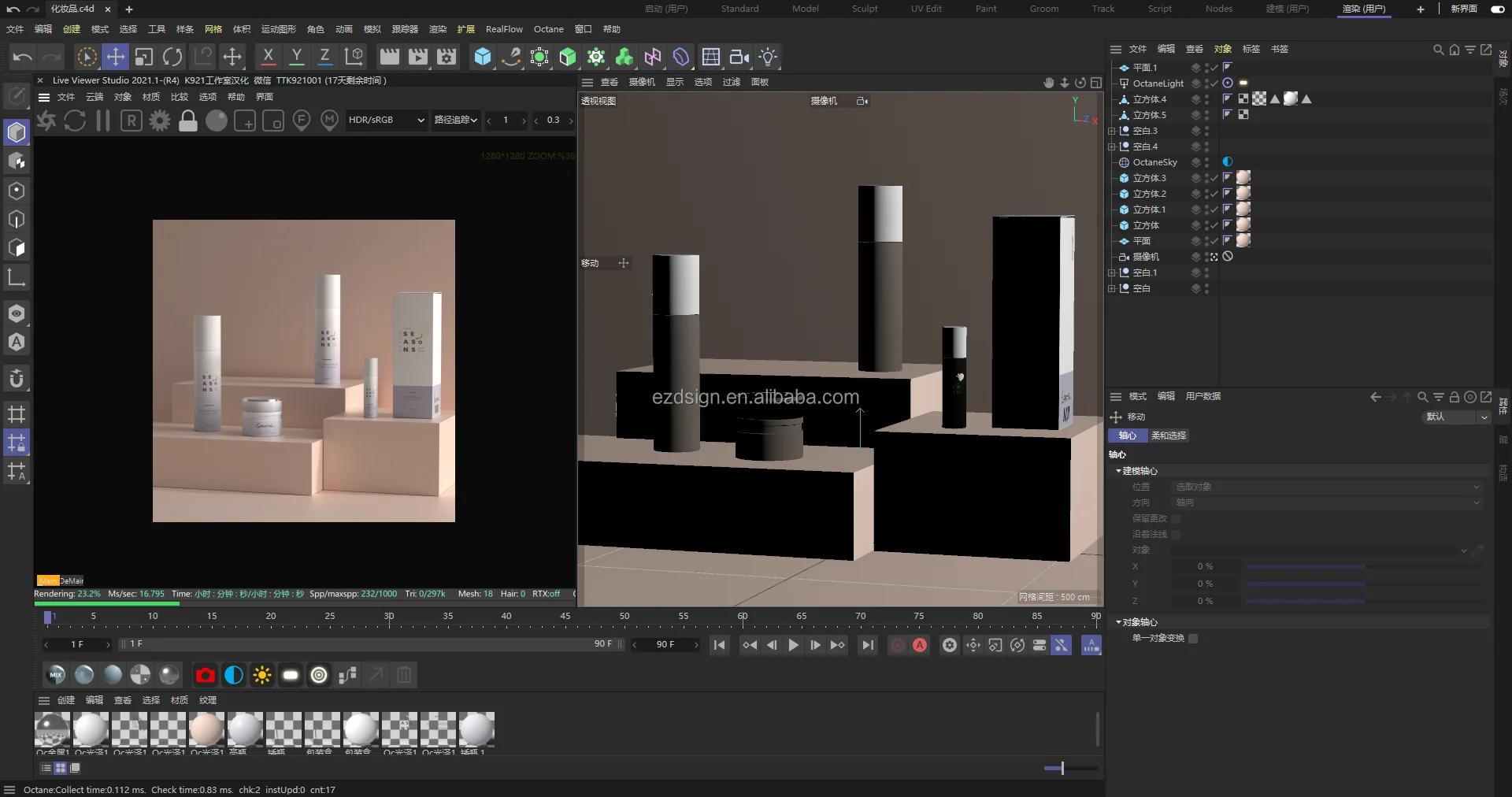1512x797 pixels.
Task: Collapse the 对象轴心 section
Action: point(1118,622)
